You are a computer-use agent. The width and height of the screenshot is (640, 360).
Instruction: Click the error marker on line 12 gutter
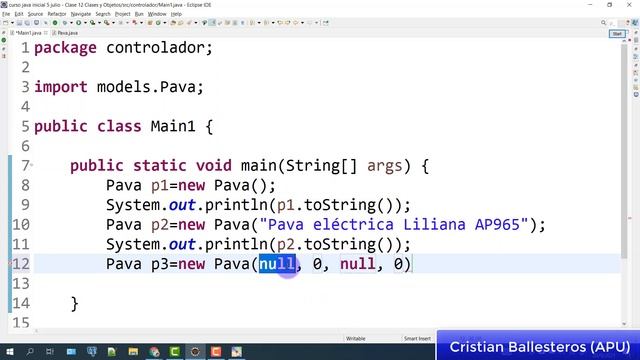point(10,264)
